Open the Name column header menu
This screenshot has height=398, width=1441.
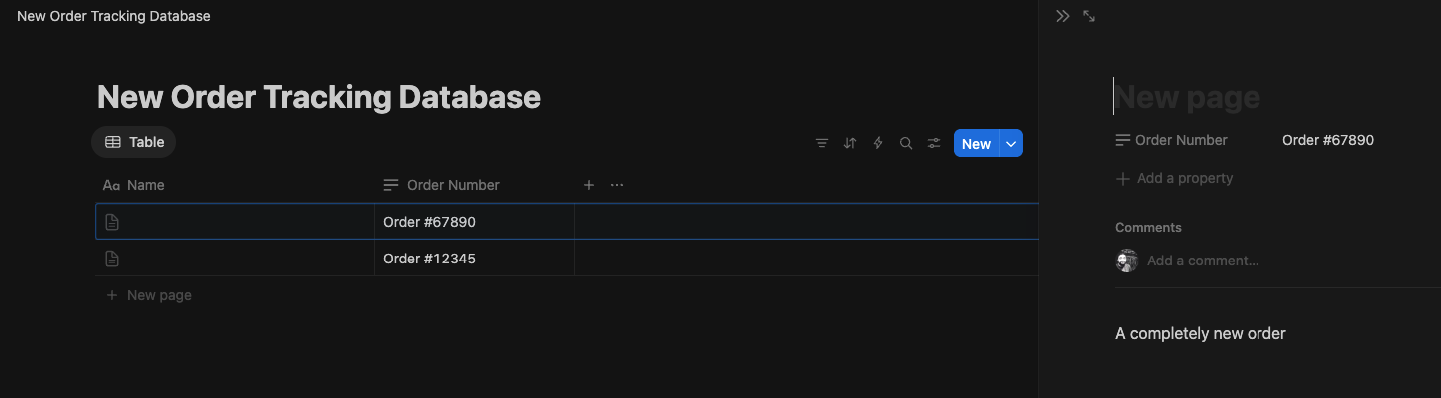(234, 185)
